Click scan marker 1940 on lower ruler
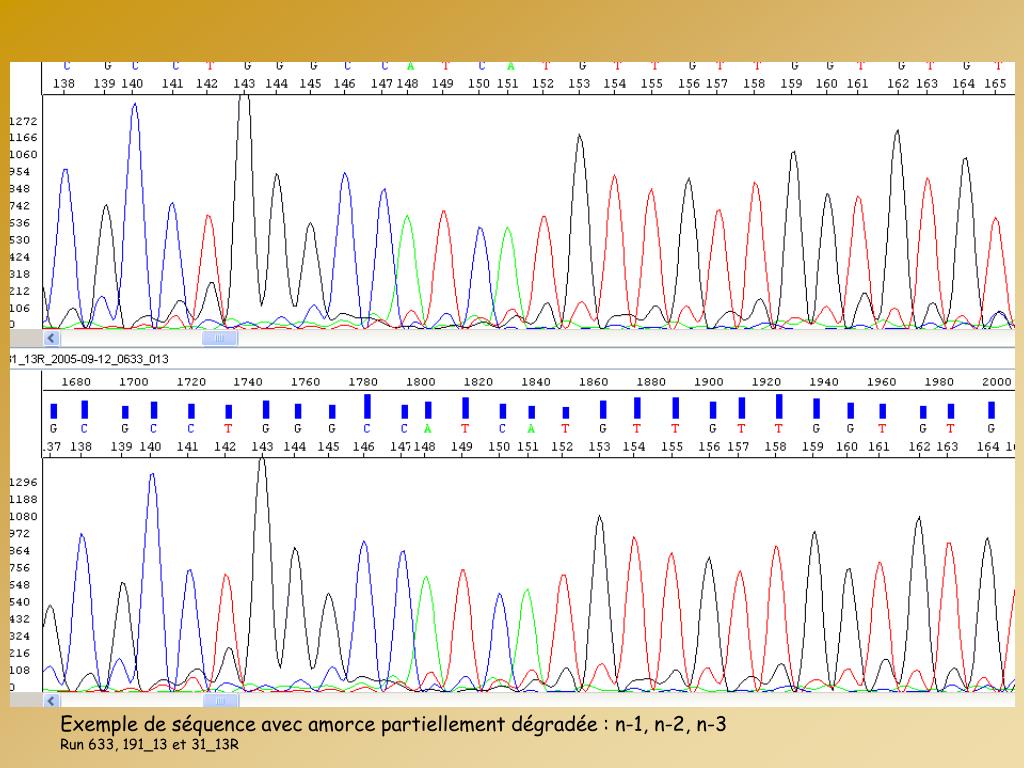Image resolution: width=1024 pixels, height=768 pixels. [824, 382]
